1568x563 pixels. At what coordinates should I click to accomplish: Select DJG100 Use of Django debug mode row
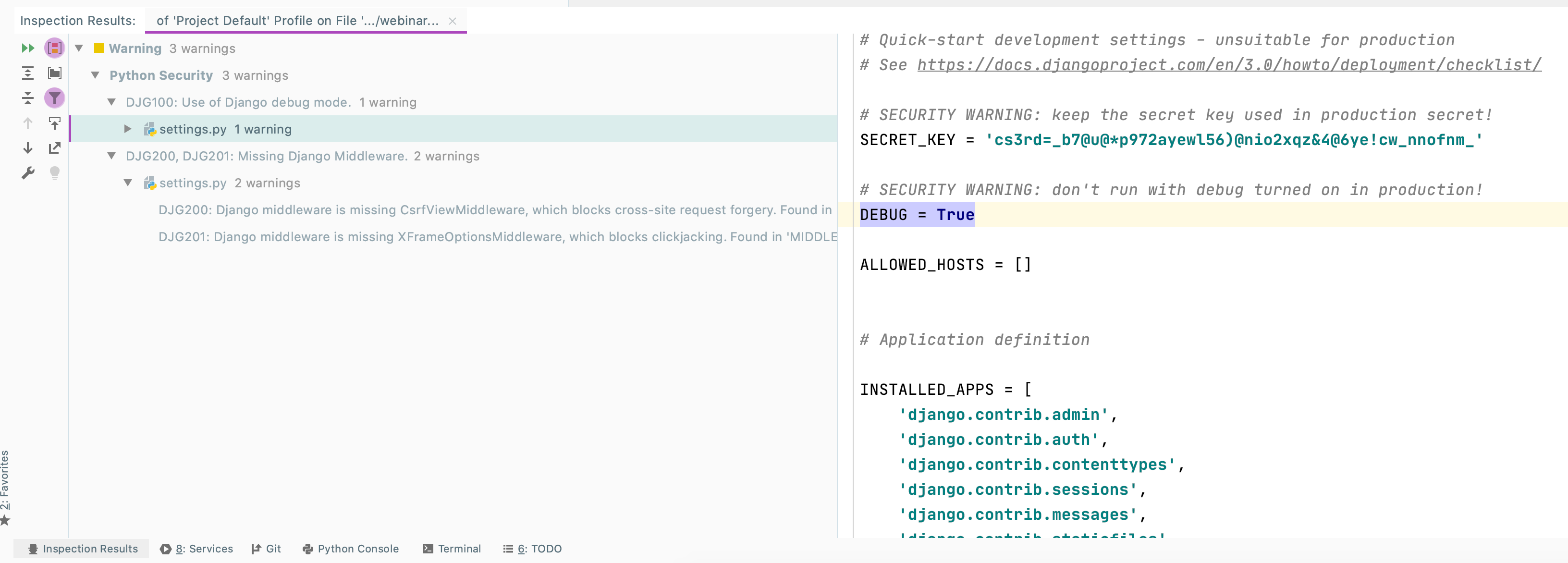click(x=453, y=102)
